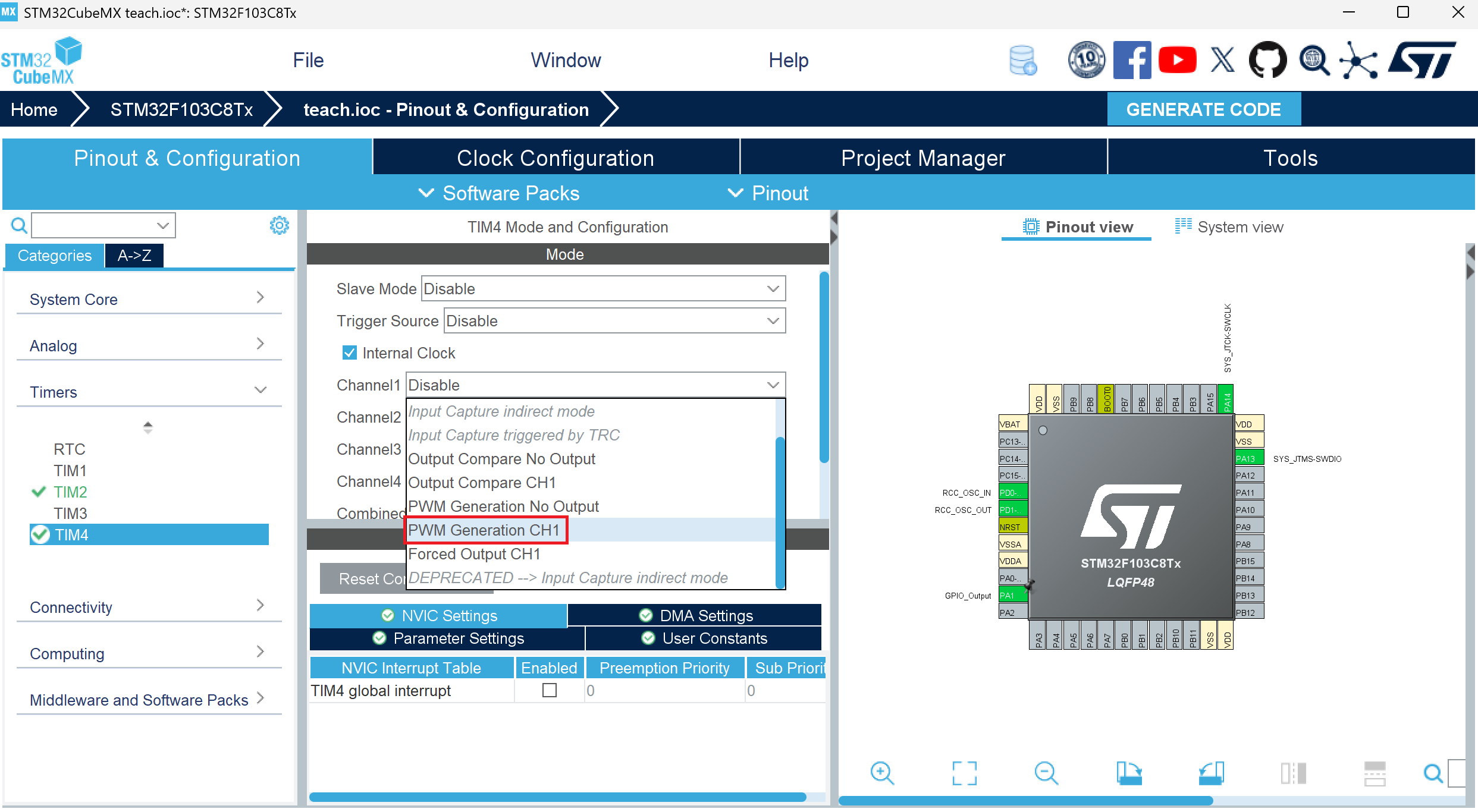
Task: Open the Slave Mode dropdown
Action: click(603, 289)
